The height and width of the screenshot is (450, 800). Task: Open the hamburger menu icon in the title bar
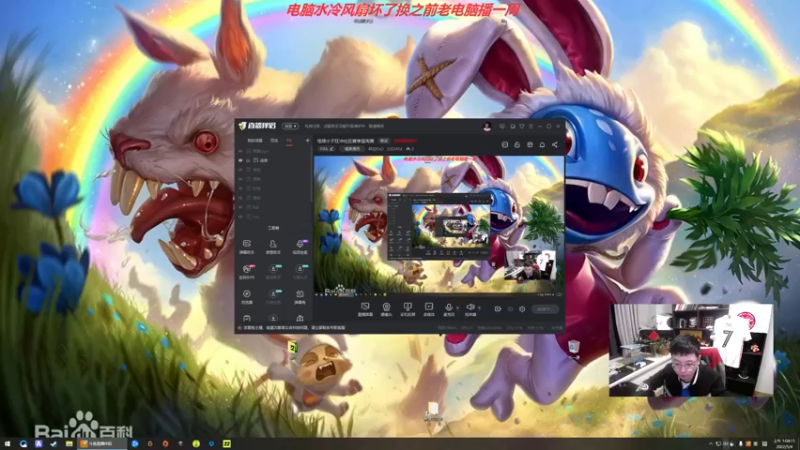tap(531, 126)
